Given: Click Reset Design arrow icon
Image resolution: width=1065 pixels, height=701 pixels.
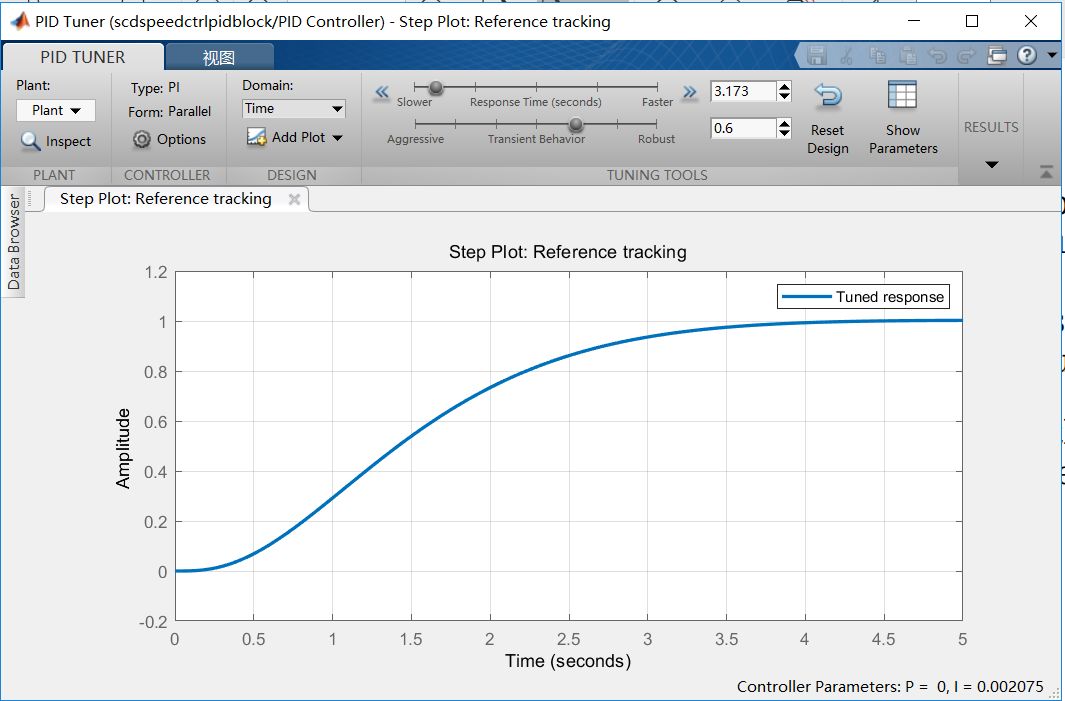Looking at the screenshot, I should 827,96.
